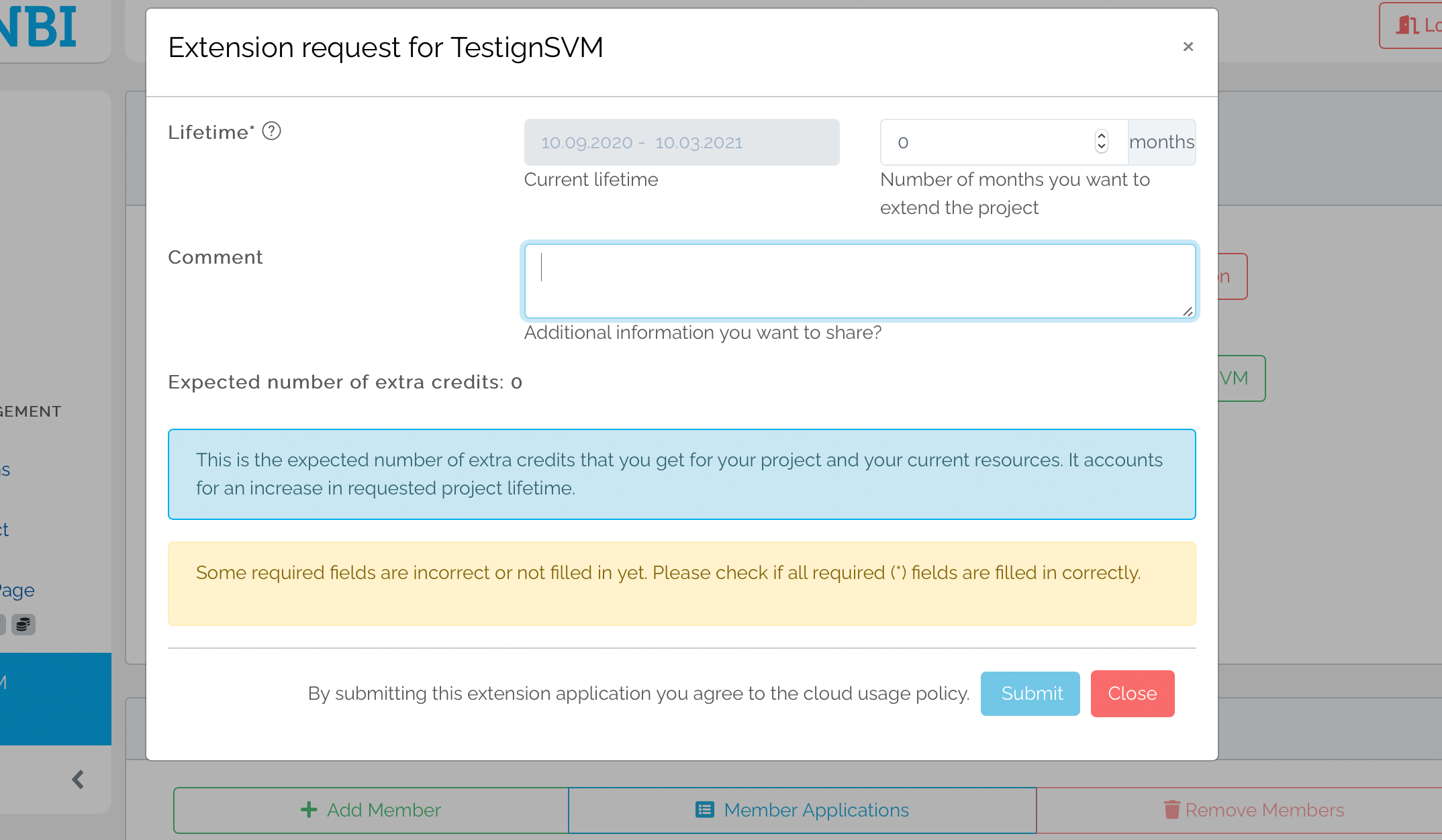
Task: Select the highlighted blue sidebar item
Action: 55,698
